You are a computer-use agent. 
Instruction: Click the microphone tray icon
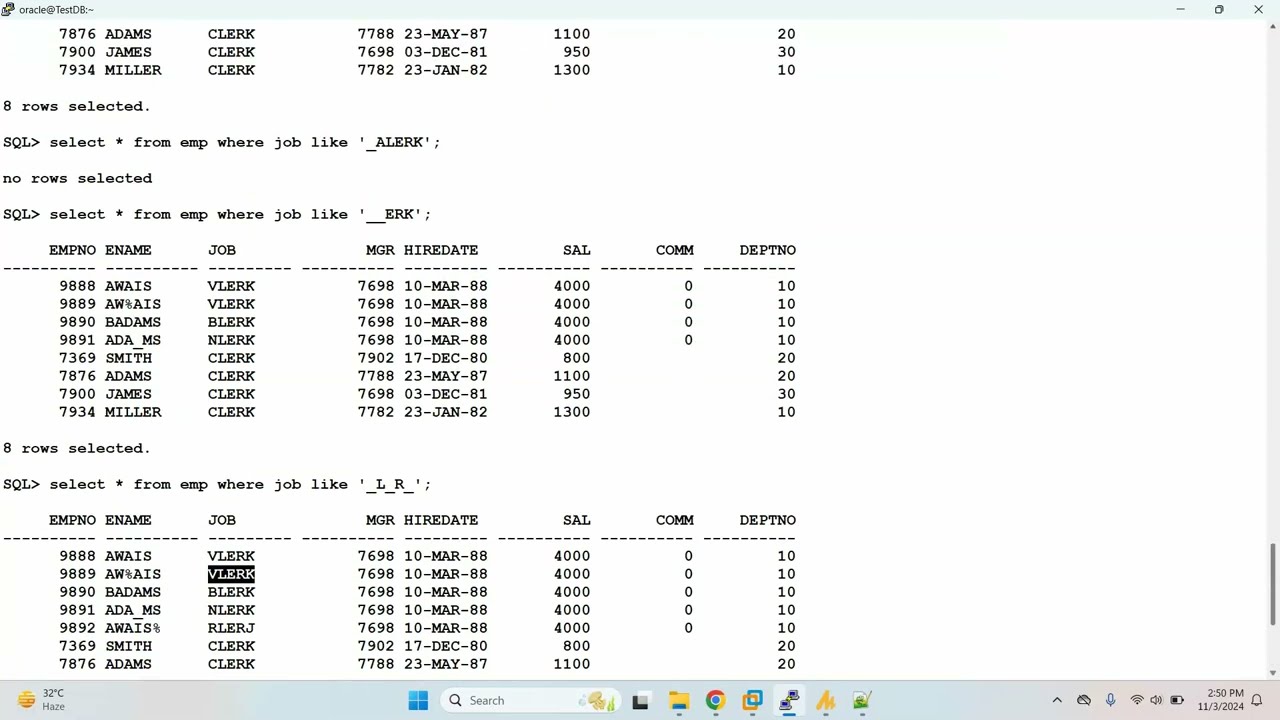click(x=1110, y=700)
